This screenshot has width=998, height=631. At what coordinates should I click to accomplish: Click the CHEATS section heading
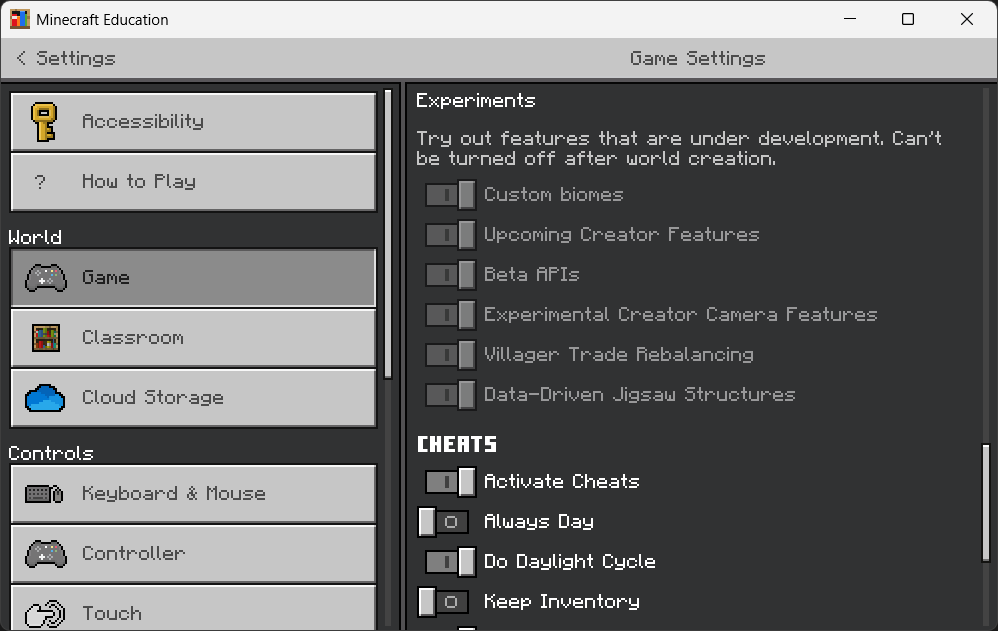[x=456, y=444]
